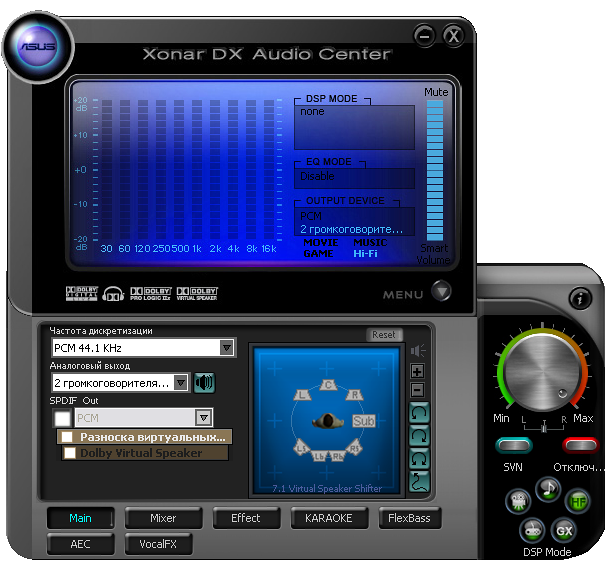Image resolution: width=606 pixels, height=569 pixels.
Task: Click the ASUS logo orb
Action: pos(38,47)
